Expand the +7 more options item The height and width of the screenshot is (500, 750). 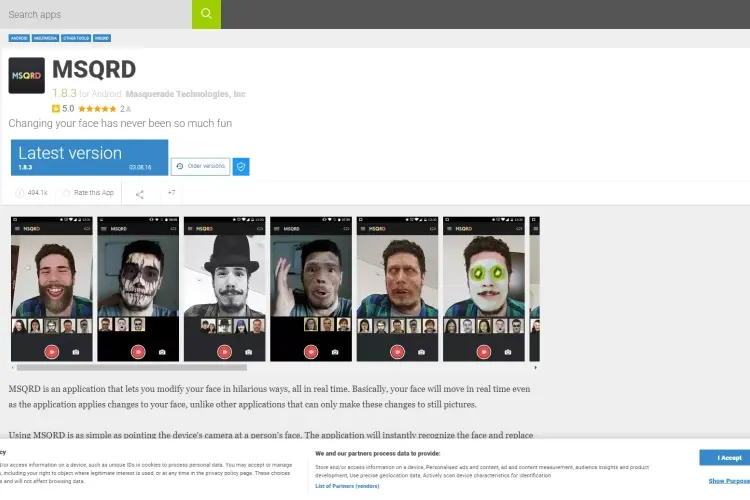[171, 192]
